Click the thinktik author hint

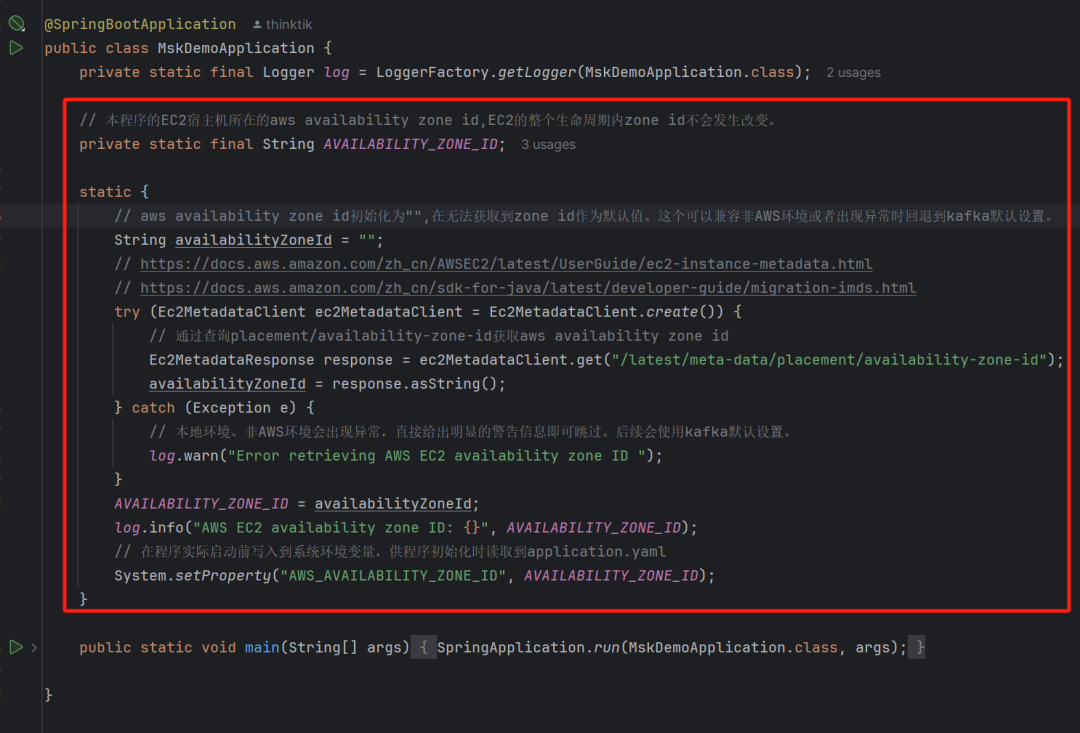pos(282,25)
